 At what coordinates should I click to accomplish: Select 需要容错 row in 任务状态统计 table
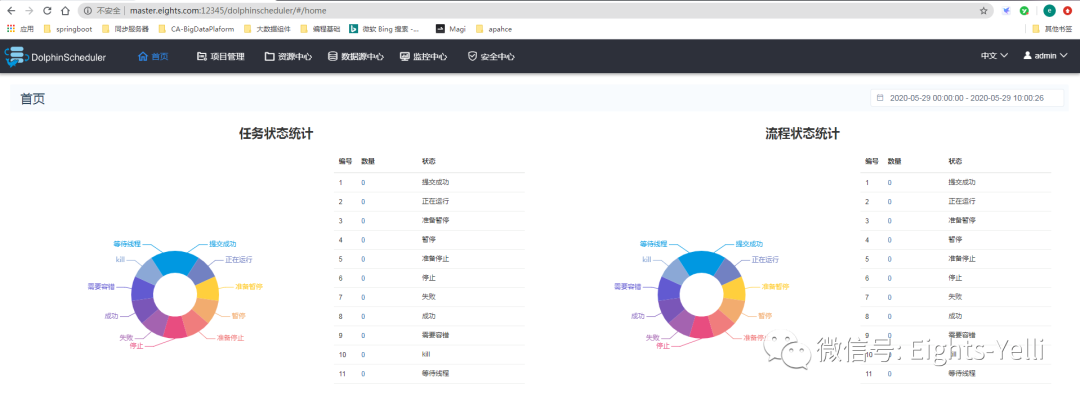click(429, 335)
